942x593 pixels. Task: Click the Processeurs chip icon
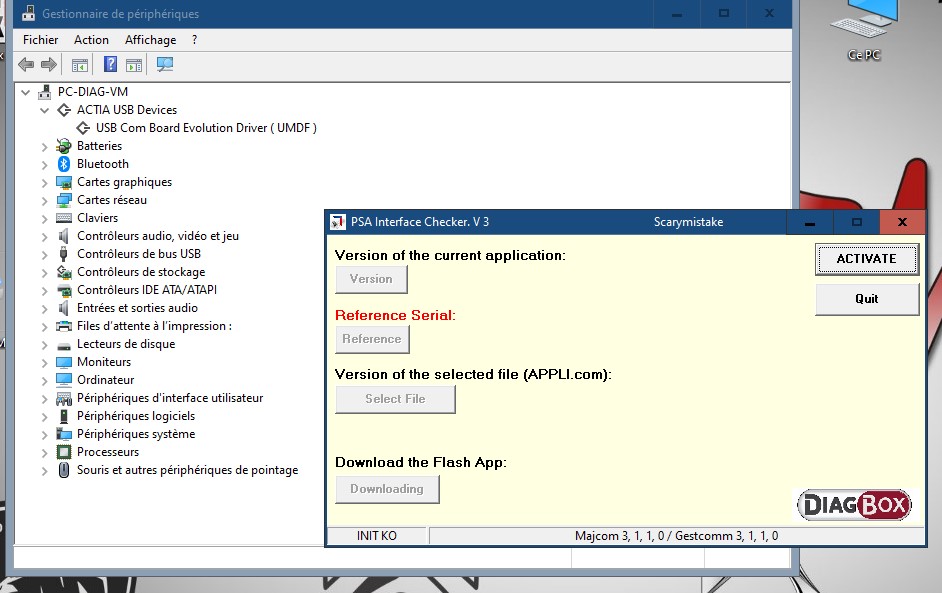64,452
